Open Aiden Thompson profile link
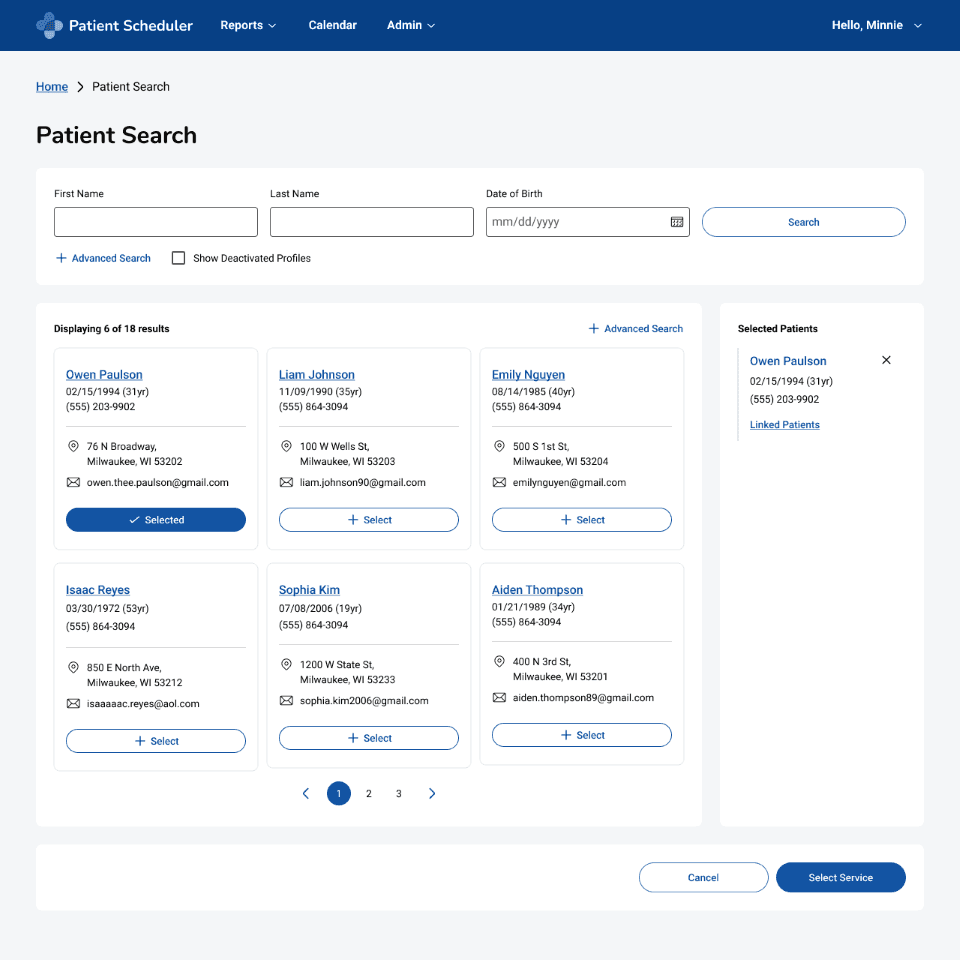Viewport: 960px width, 960px height. tap(537, 590)
